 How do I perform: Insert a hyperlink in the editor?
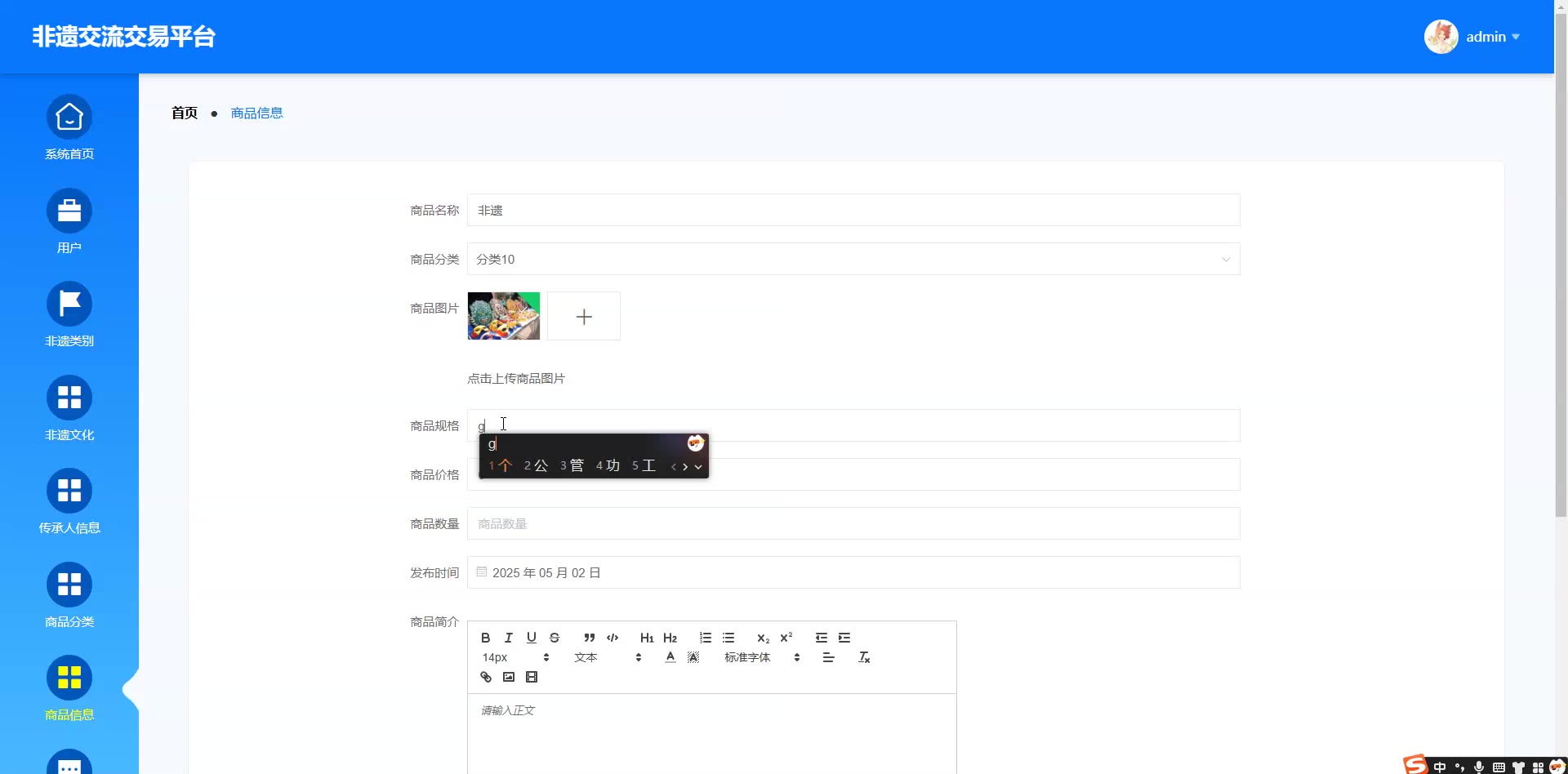(486, 677)
